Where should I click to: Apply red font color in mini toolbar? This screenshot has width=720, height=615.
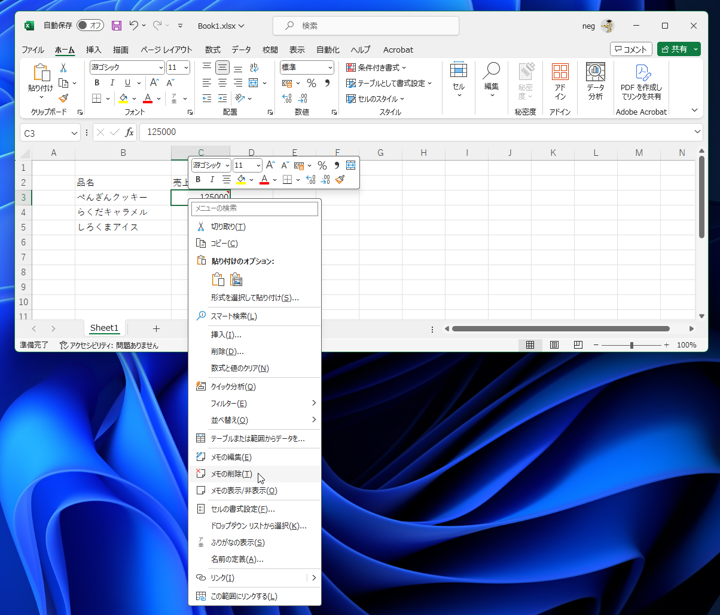point(264,180)
